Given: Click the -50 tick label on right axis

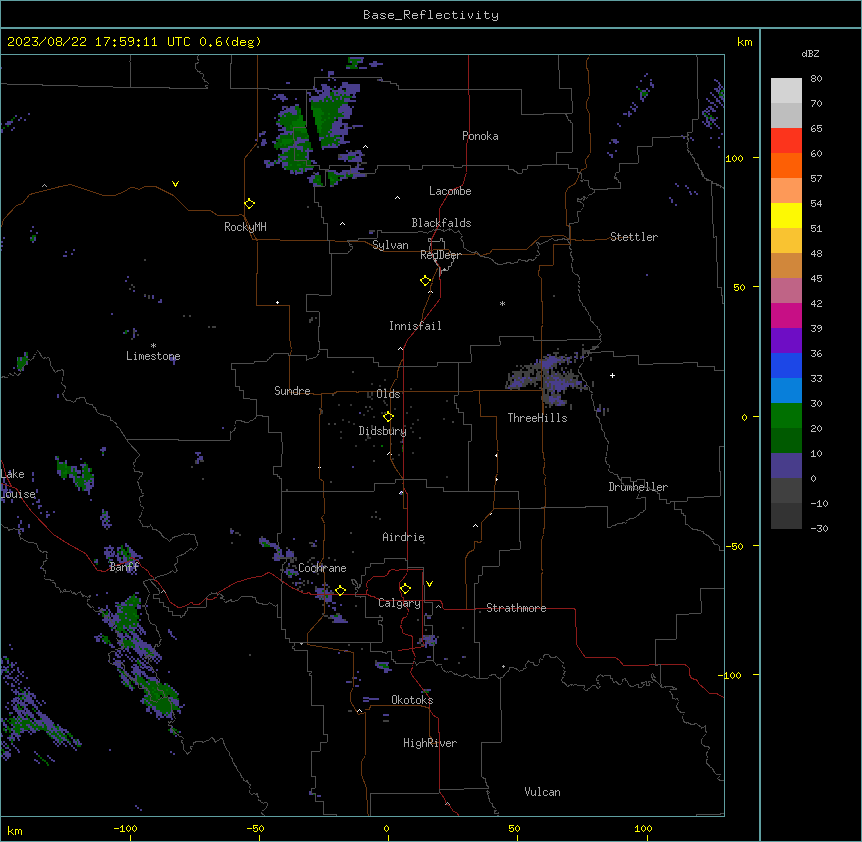Looking at the screenshot, I should pyautogui.click(x=734, y=546).
